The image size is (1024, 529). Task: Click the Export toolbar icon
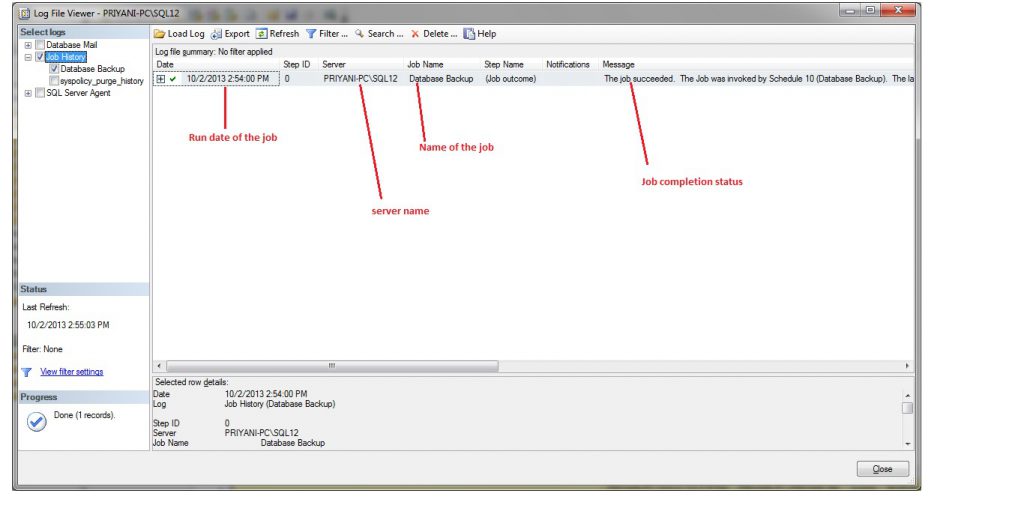click(x=216, y=34)
